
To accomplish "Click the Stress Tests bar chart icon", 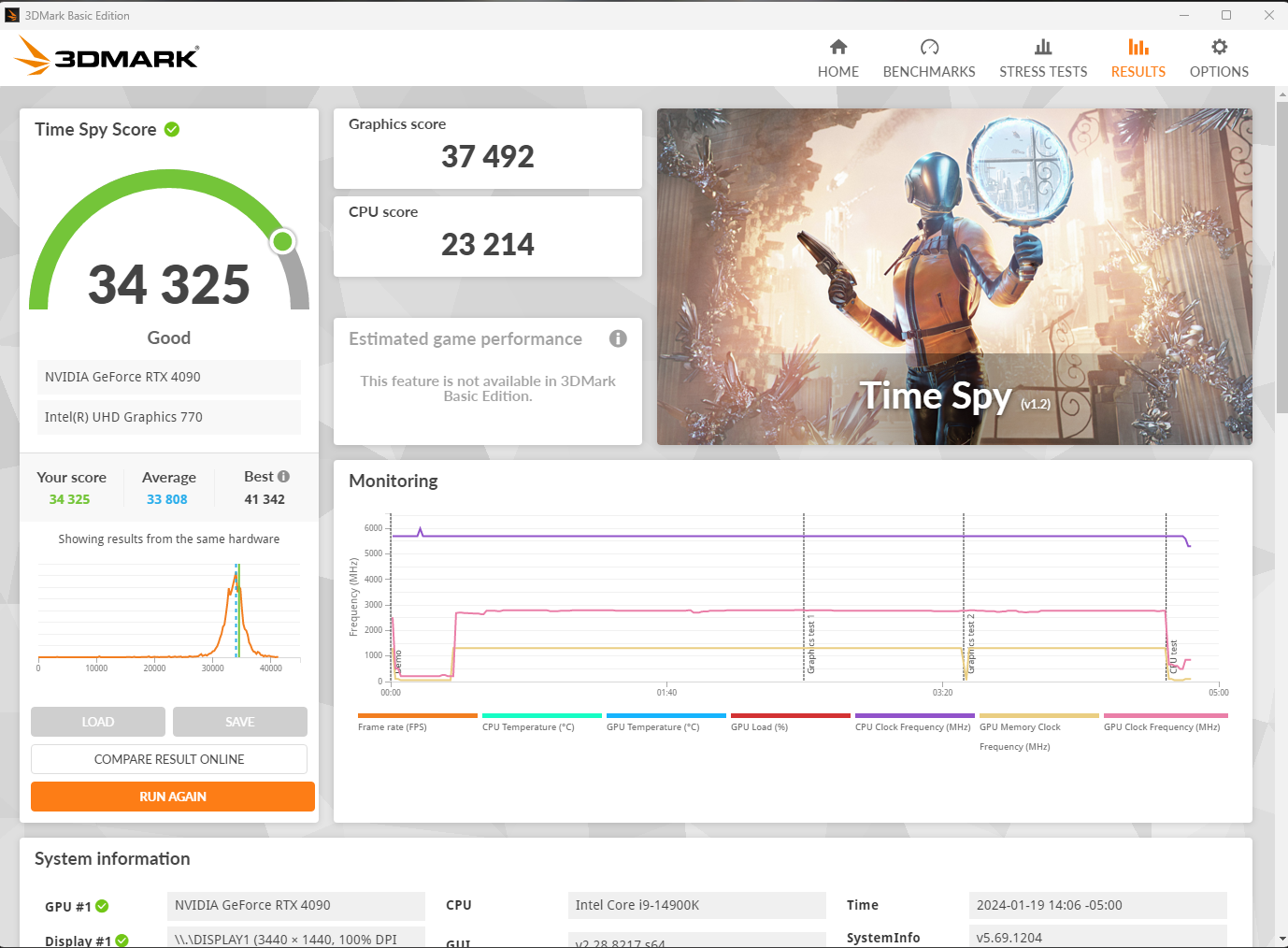I will pyautogui.click(x=1043, y=47).
